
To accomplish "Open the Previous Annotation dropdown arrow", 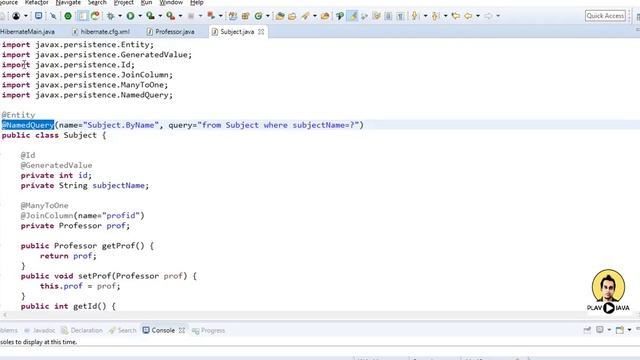I will click(x=445, y=16).
